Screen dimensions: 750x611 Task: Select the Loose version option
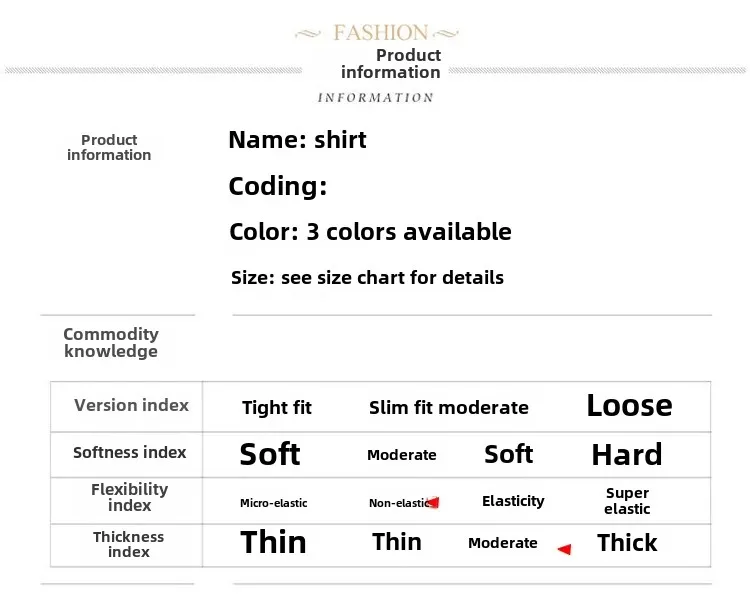click(629, 406)
